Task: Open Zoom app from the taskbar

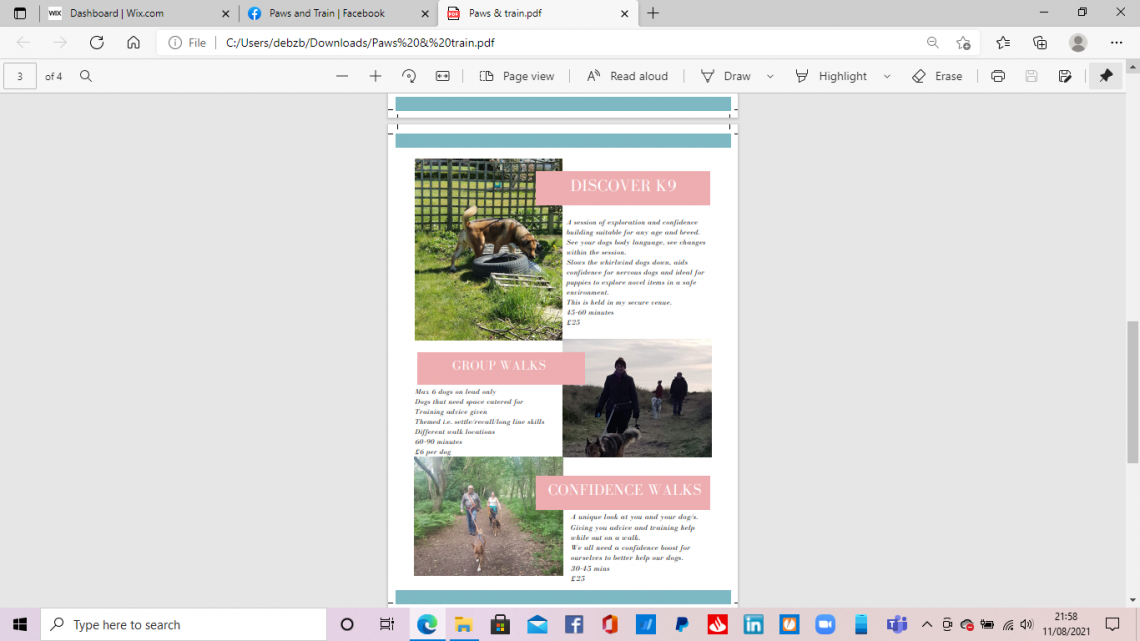Action: pos(825,625)
